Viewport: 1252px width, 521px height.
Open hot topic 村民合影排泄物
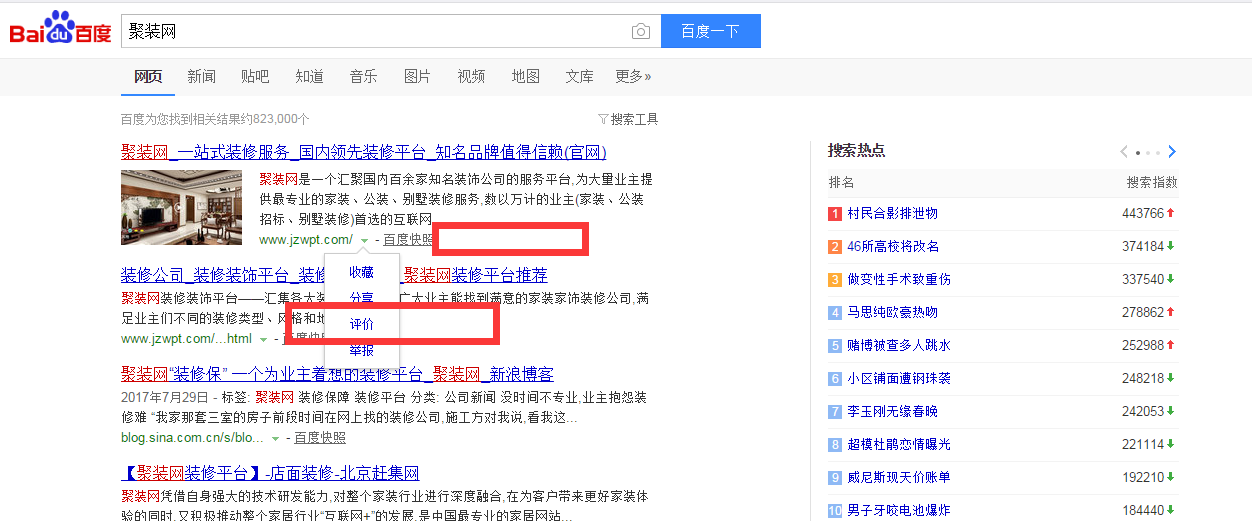[x=893, y=214]
